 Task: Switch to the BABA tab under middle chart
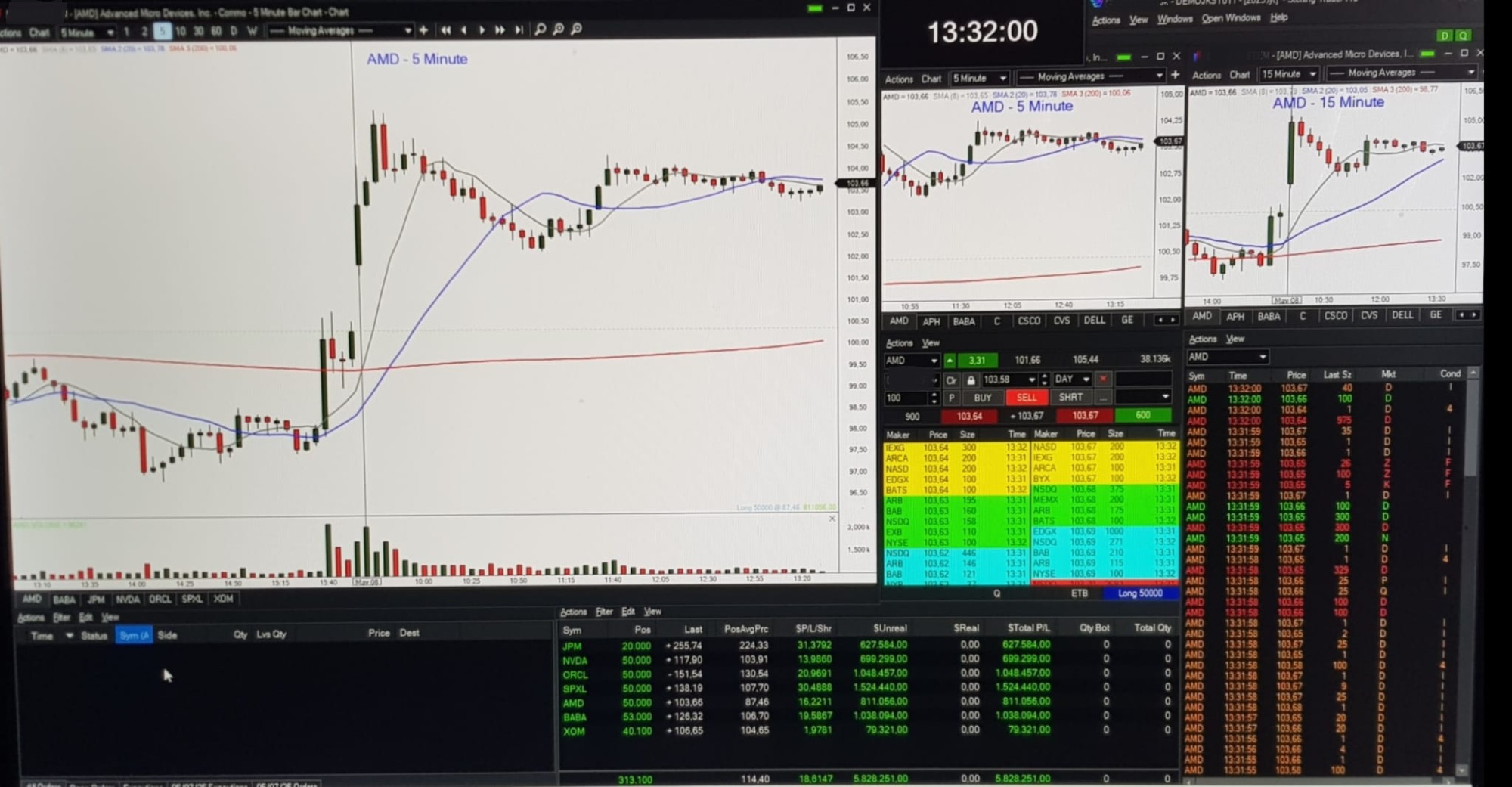point(963,321)
